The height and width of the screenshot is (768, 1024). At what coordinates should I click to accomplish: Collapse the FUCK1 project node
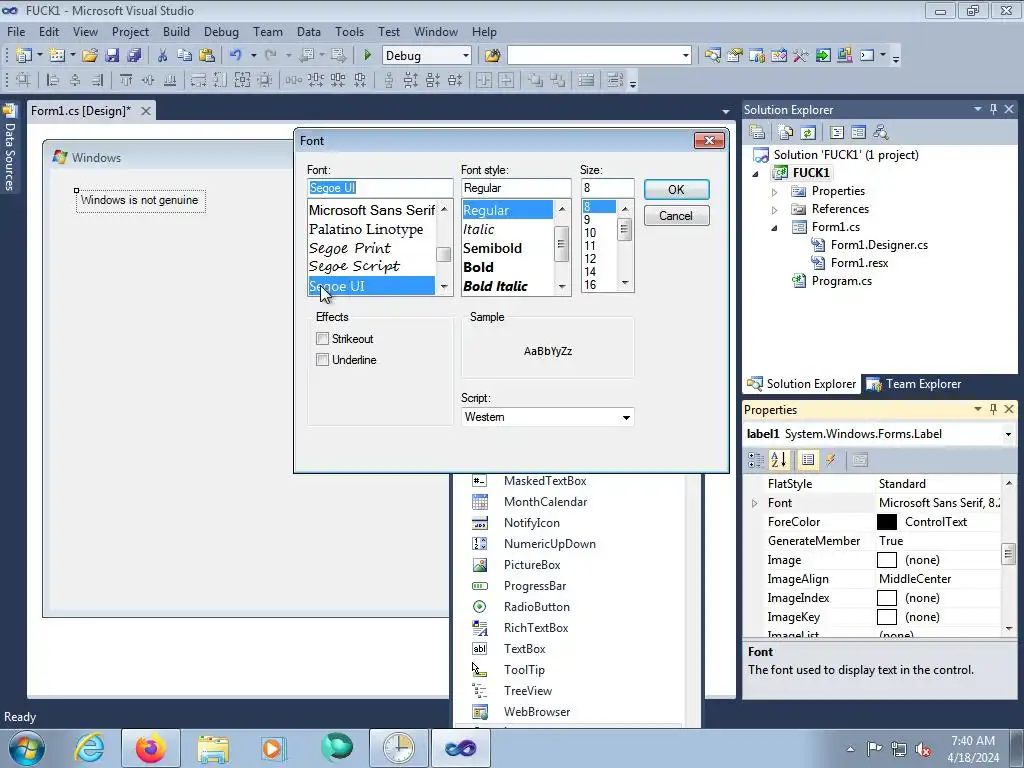[756, 174]
